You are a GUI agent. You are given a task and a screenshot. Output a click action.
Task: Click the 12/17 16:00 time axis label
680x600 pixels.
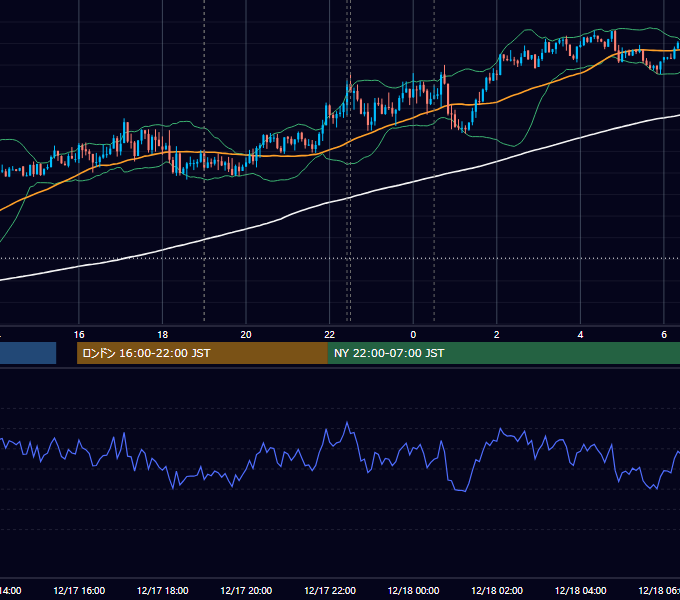pos(79,590)
